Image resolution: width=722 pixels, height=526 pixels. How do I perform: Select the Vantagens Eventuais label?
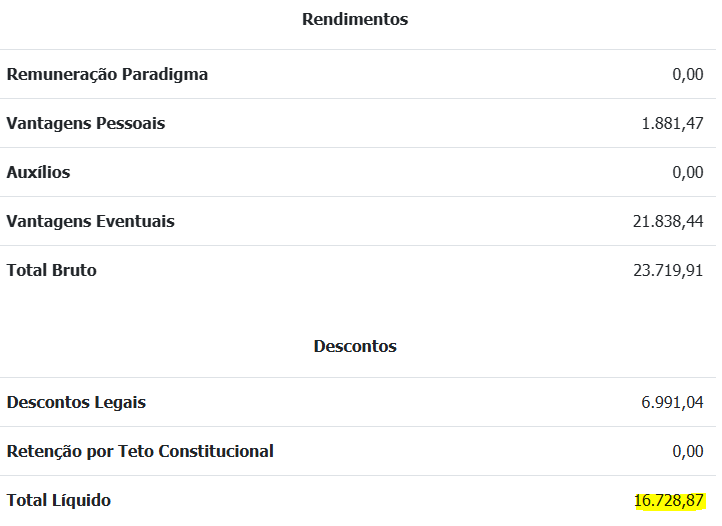[91, 221]
